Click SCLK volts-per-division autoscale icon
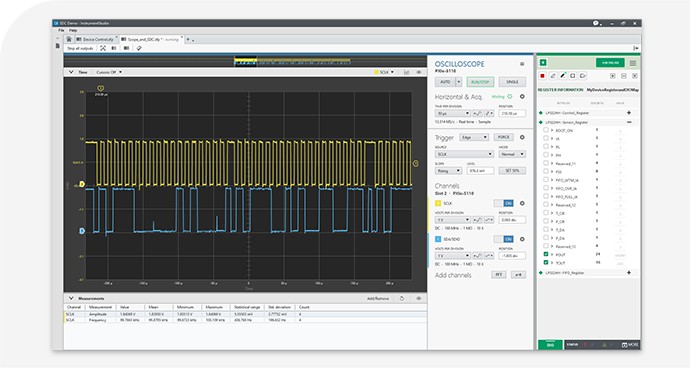Image resolution: width=690 pixels, height=368 pixels. [x=477, y=220]
